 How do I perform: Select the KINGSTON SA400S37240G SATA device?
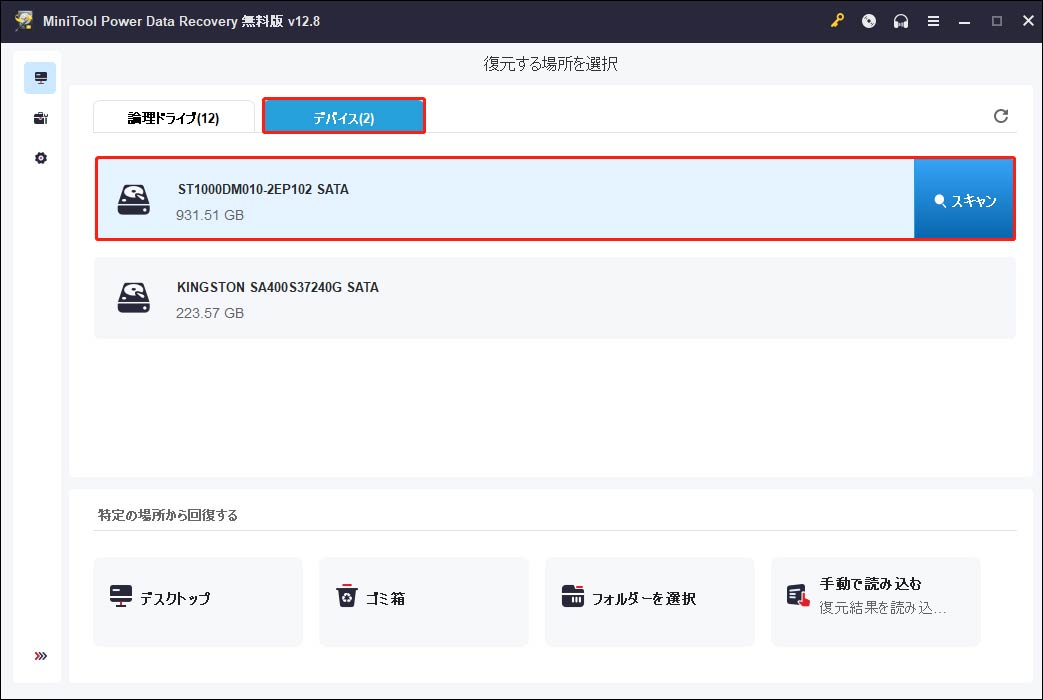[x=500, y=297]
